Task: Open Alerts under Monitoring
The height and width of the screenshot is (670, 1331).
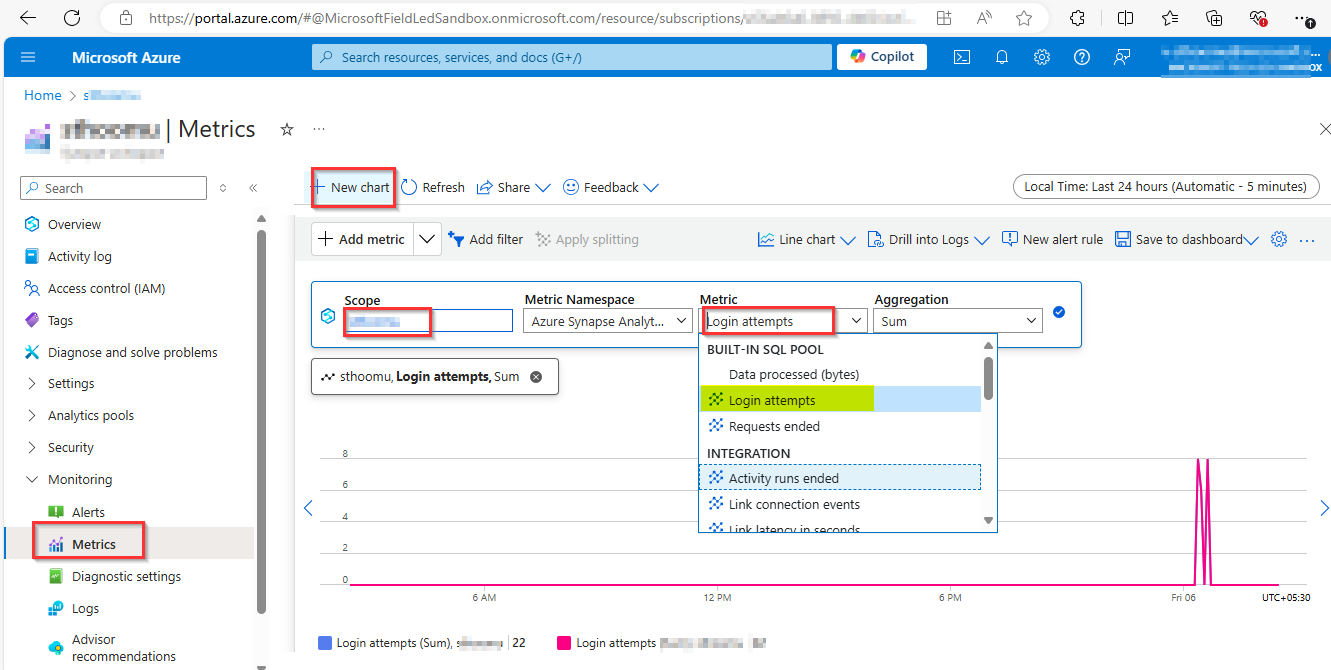Action: tap(88, 512)
